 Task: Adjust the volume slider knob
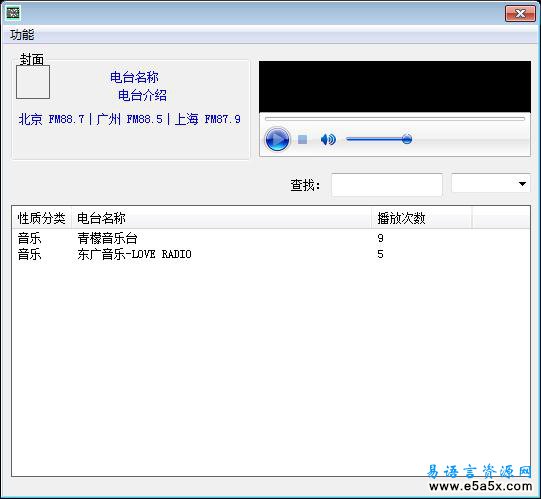[407, 139]
